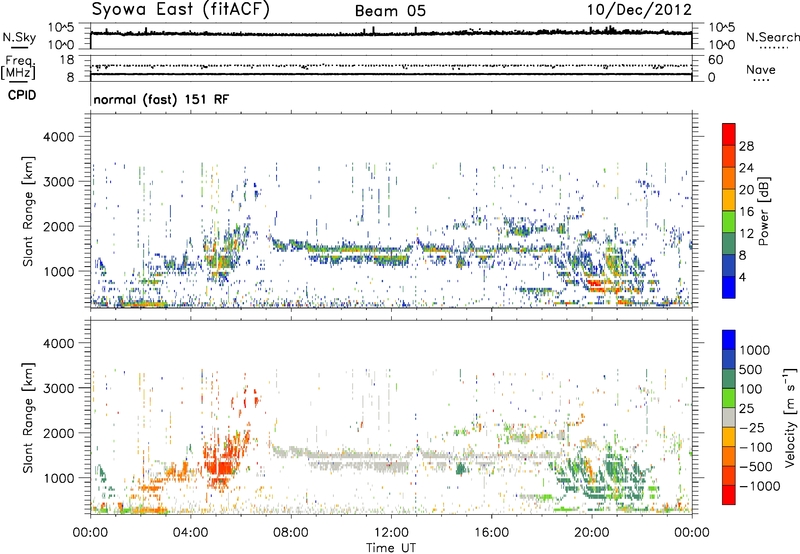Click the 'Slant Range [km]' label of Velocity panel

click(x=28, y=418)
